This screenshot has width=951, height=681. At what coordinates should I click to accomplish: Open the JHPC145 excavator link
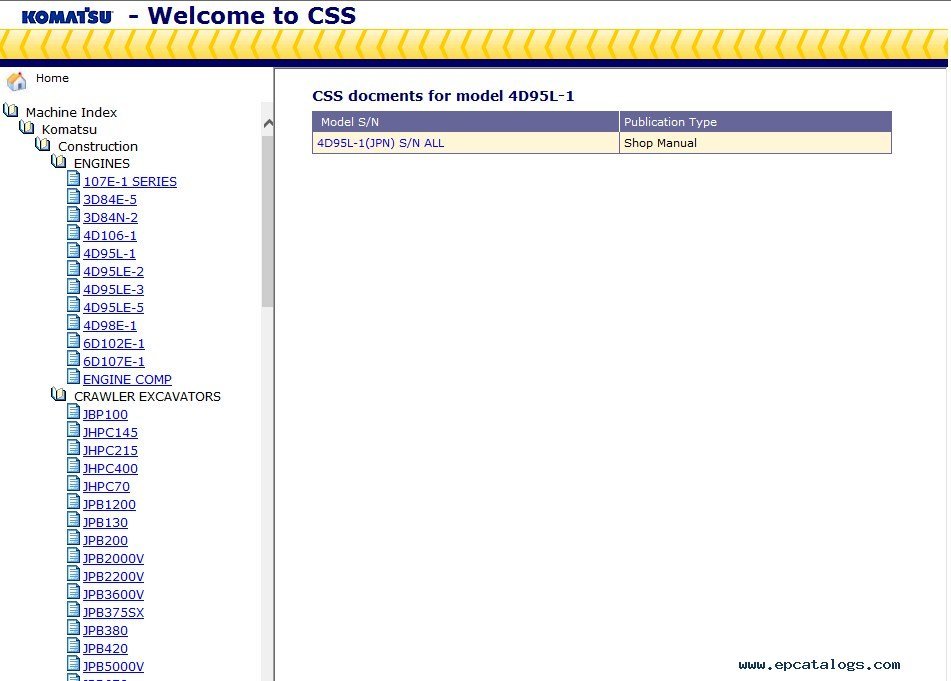click(110, 432)
